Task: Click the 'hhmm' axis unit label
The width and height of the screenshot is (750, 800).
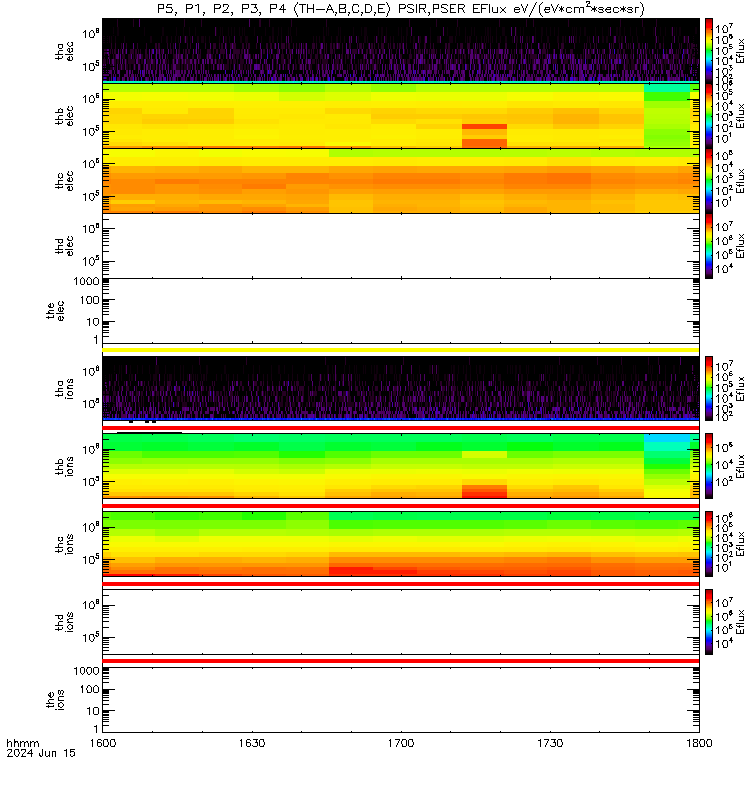Action: coord(22,743)
